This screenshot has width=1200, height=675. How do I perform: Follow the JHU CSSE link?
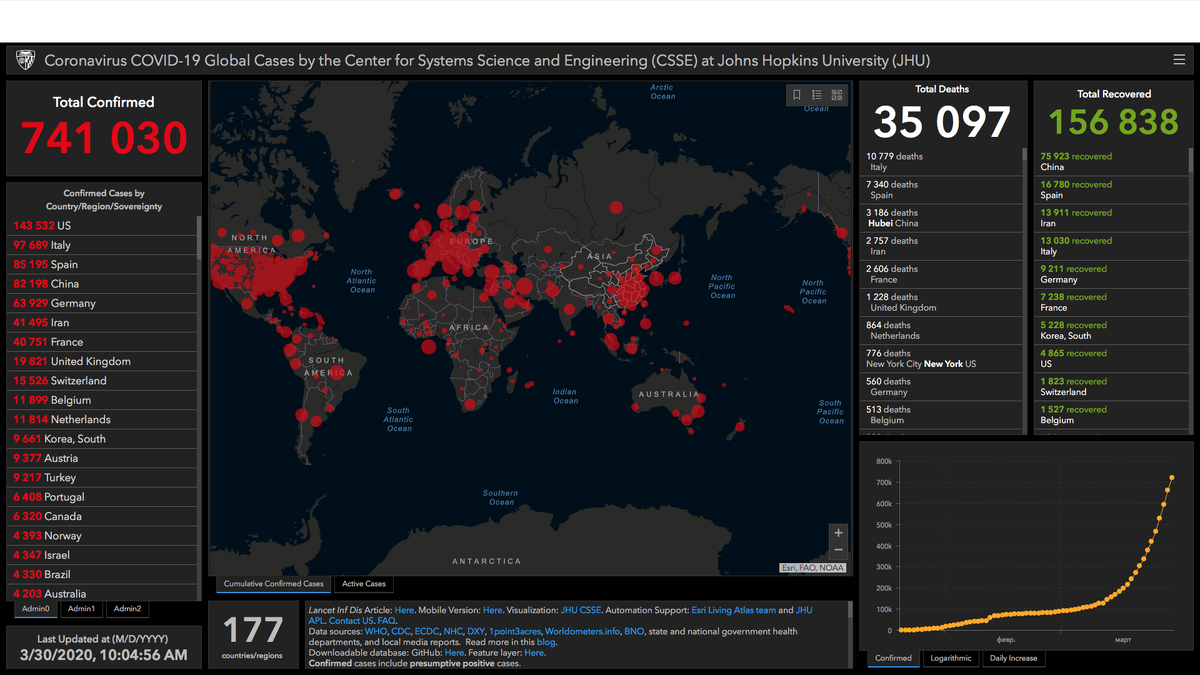[581, 610]
